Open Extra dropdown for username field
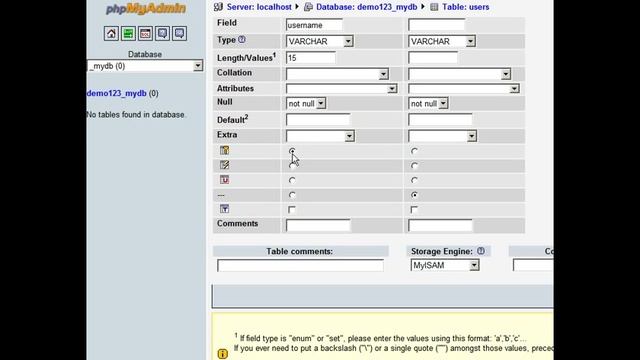Image resolution: width=640 pixels, height=360 pixels. click(320, 136)
